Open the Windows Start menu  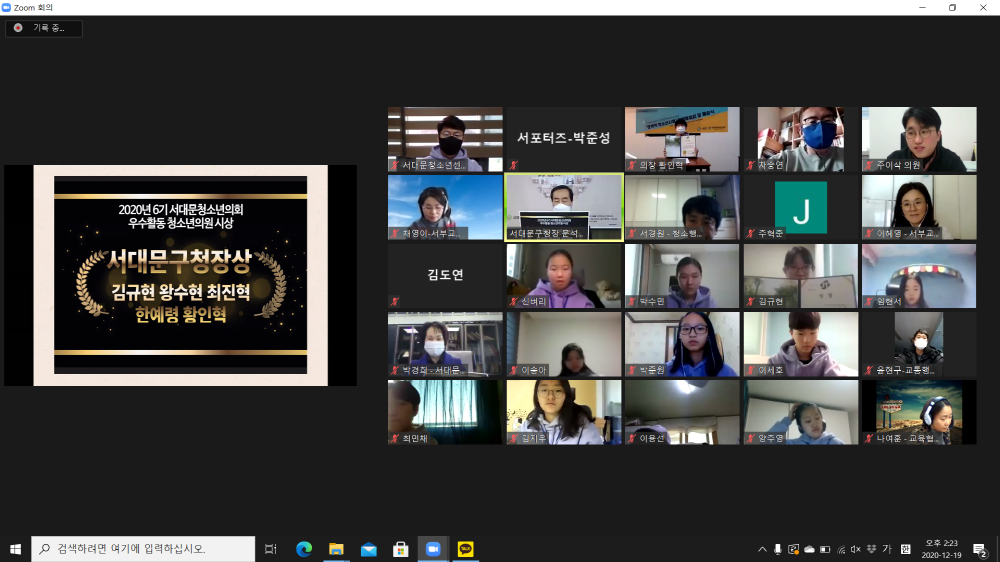(15, 549)
